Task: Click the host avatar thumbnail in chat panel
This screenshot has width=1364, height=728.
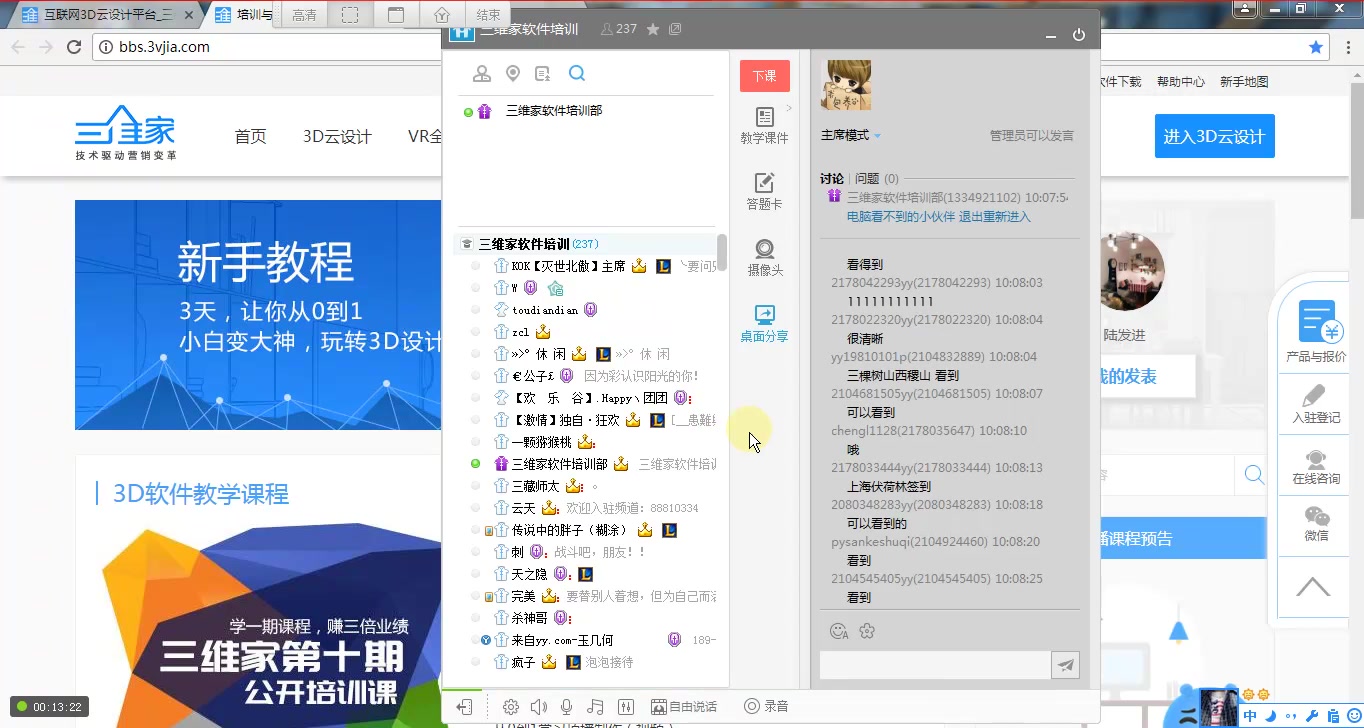Action: point(846,85)
